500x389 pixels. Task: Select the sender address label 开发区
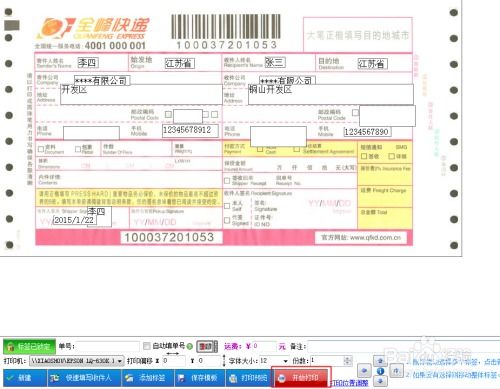[141, 95]
